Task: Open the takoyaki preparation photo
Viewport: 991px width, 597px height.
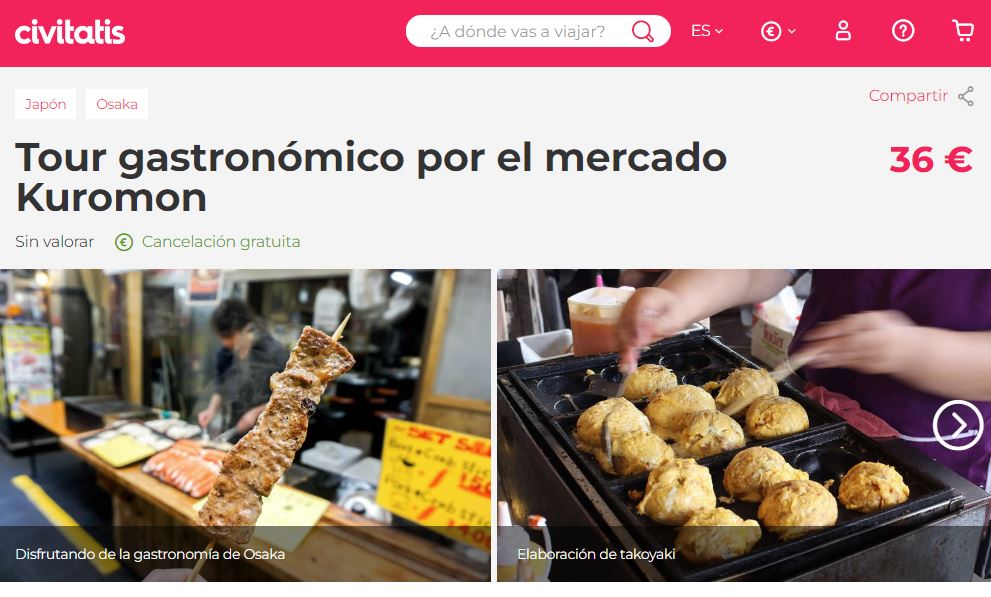Action: click(x=744, y=425)
